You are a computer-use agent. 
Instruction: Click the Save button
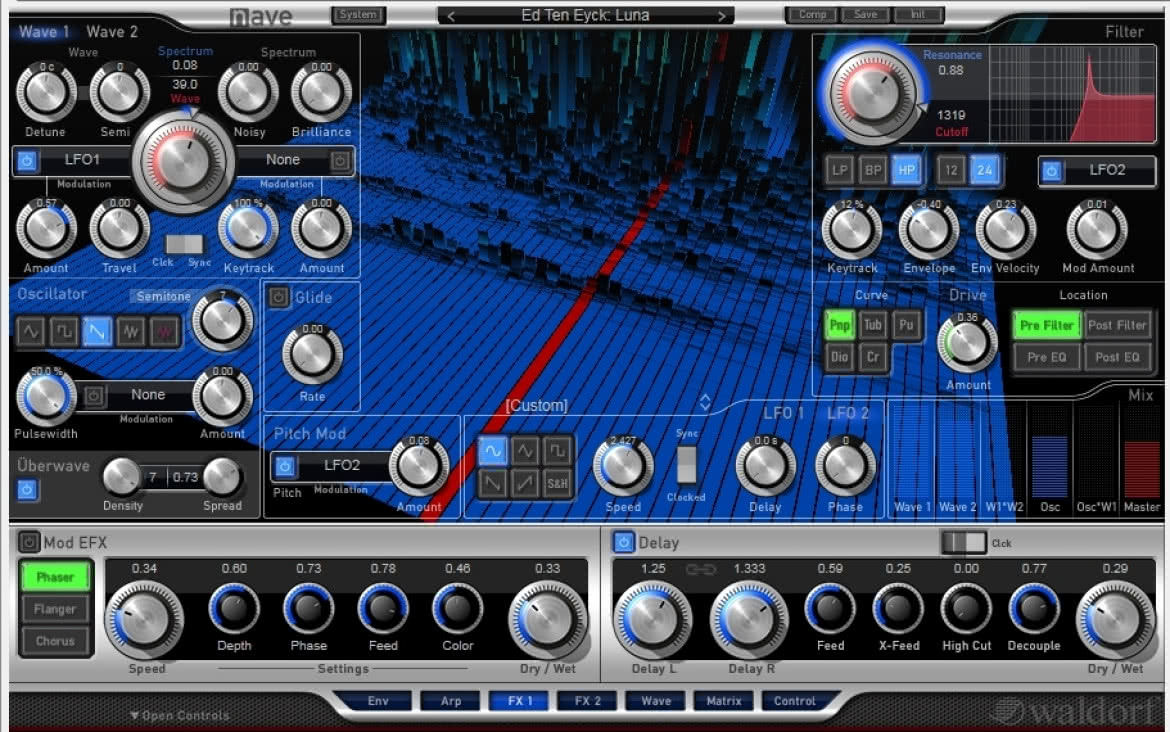coord(866,15)
